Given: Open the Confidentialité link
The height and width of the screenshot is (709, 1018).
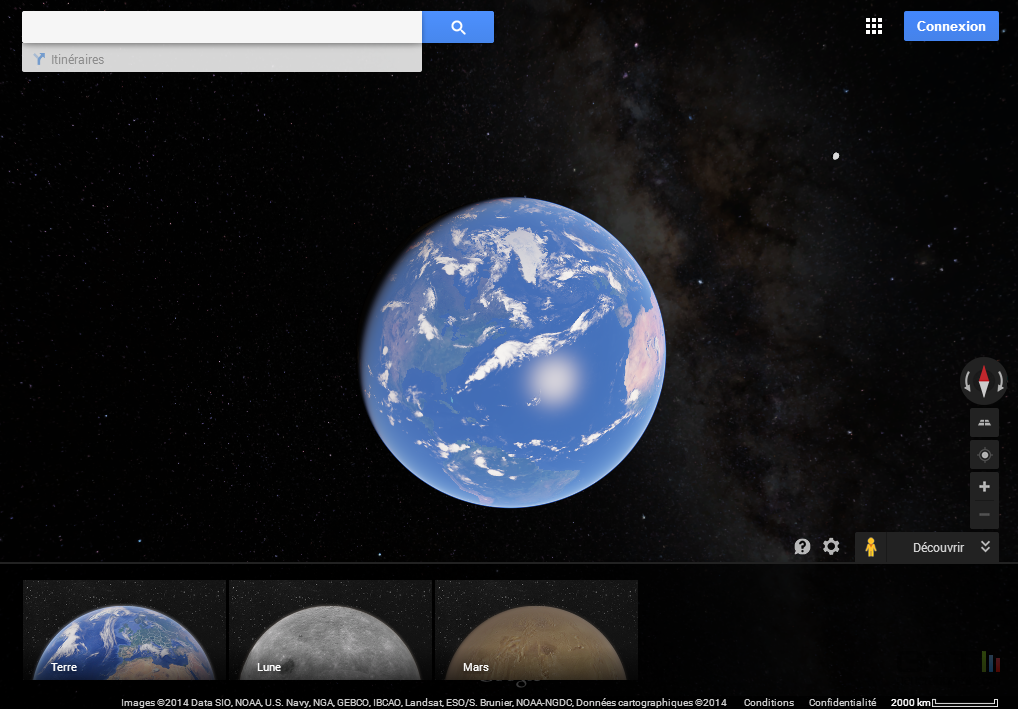Looking at the screenshot, I should click(x=842, y=702).
